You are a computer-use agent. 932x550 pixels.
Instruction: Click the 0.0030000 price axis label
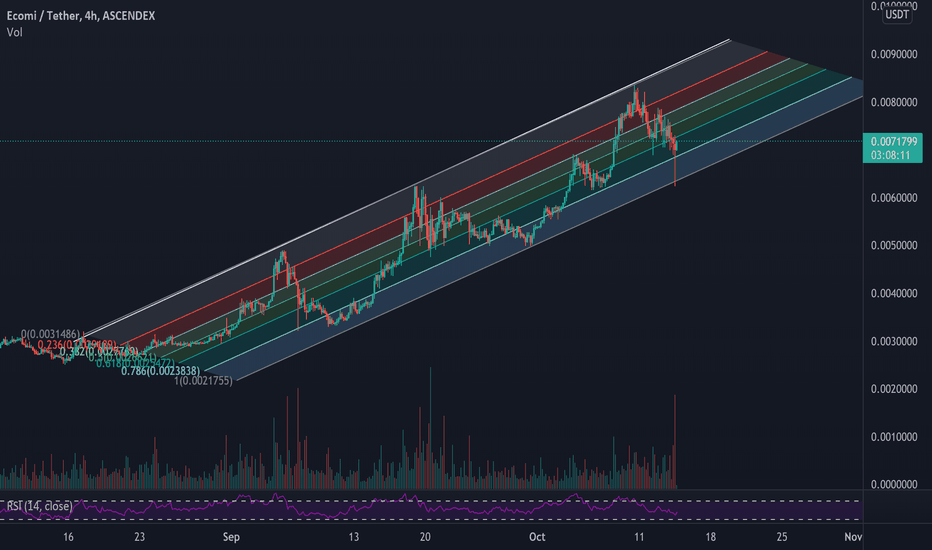[x=893, y=341]
